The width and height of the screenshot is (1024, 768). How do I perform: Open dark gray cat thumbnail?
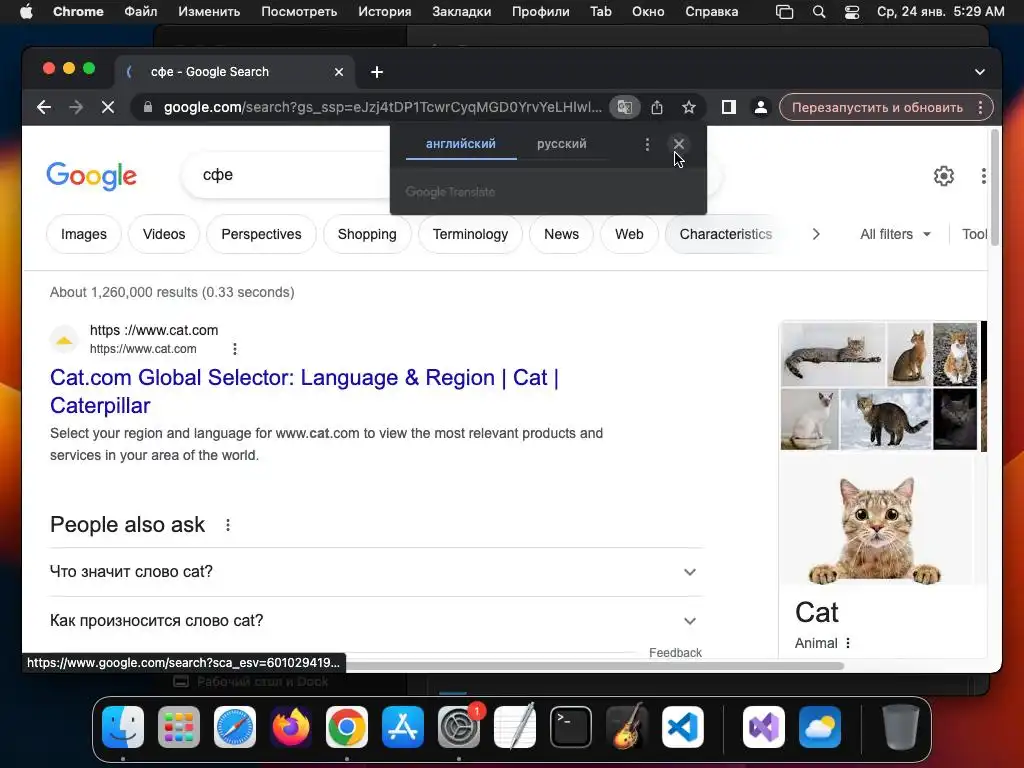pos(955,419)
